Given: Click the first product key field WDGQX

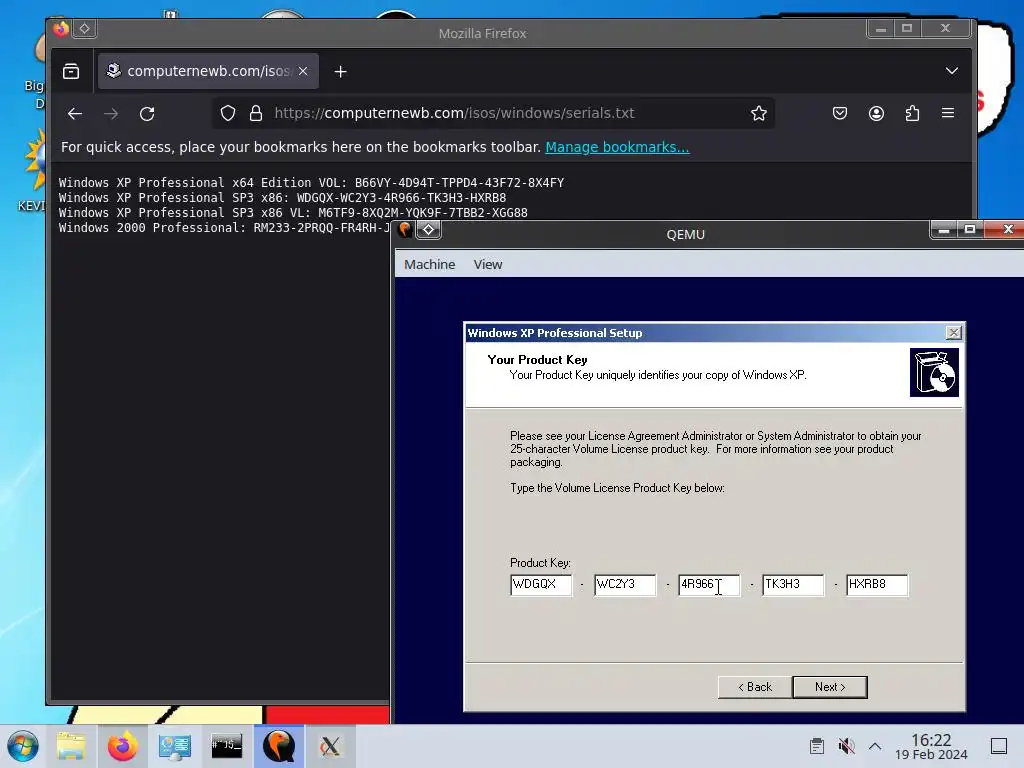Looking at the screenshot, I should click(541, 584).
